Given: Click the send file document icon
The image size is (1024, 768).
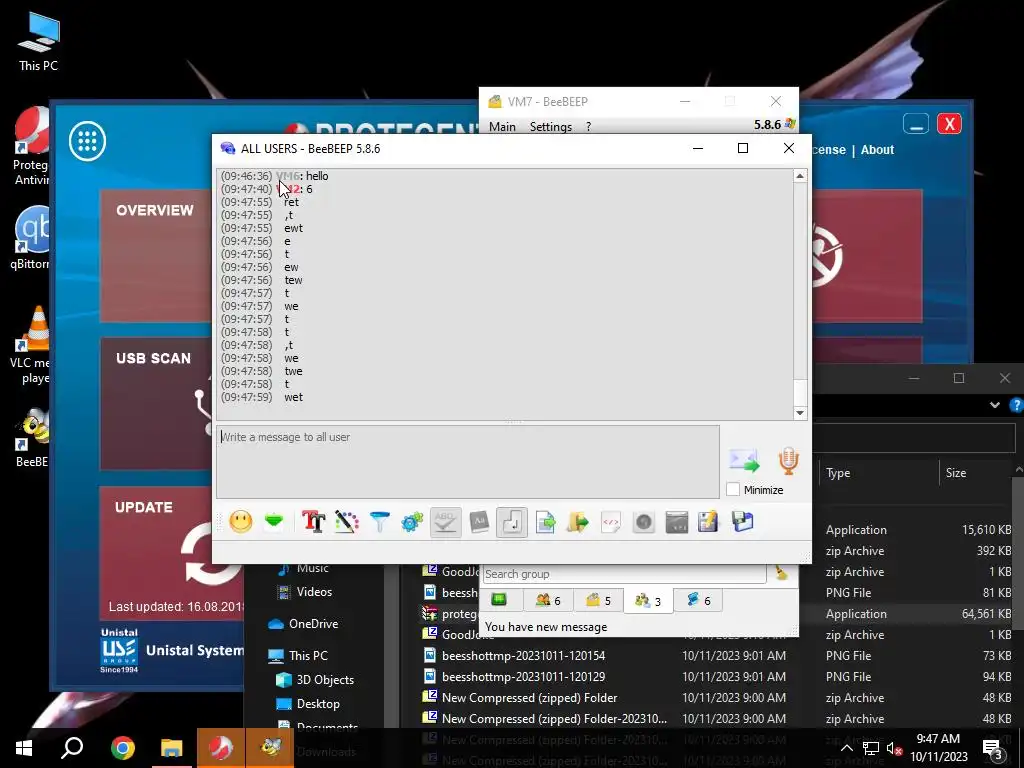Looking at the screenshot, I should [545, 522].
